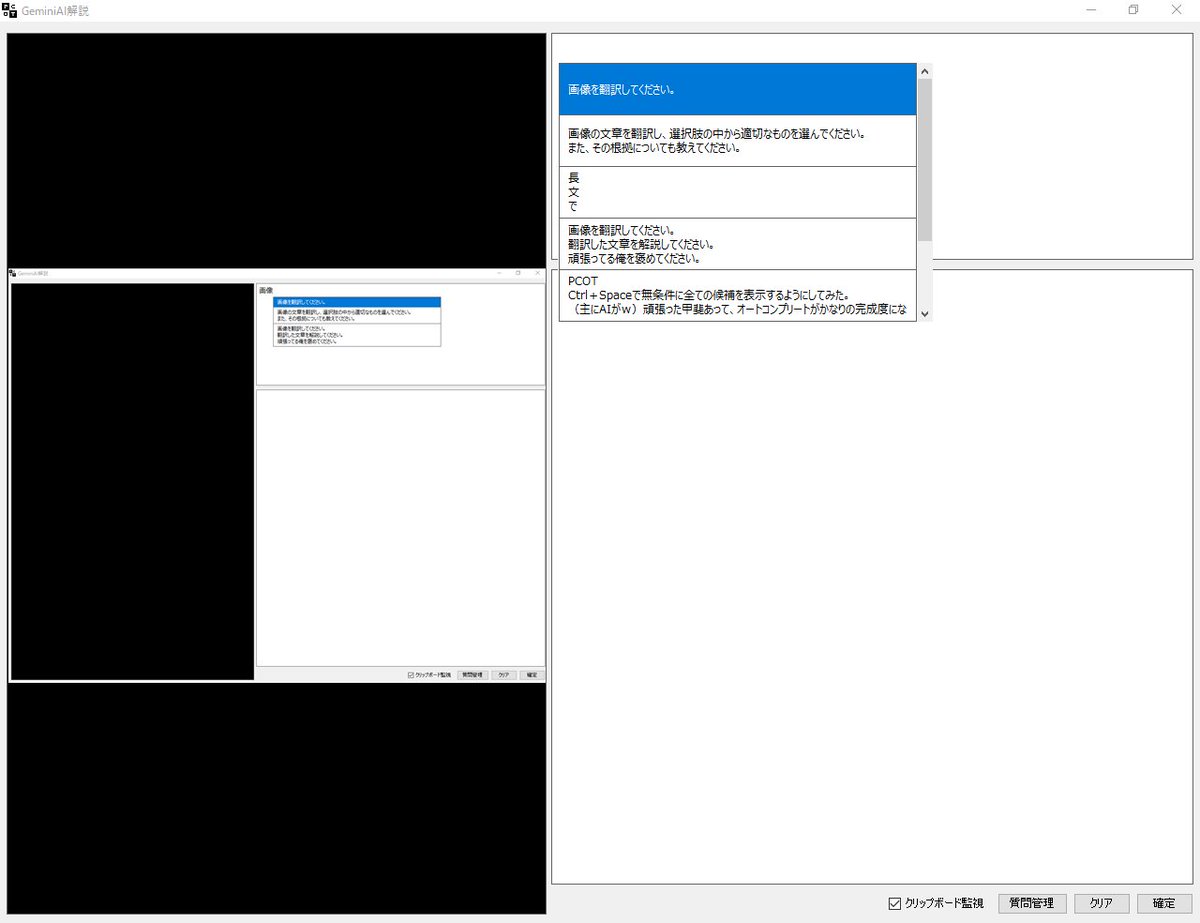Viewport: 1200px width, 923px height.
Task: Minimize the GeminiAI解説 window
Action: pyautogui.click(x=1091, y=10)
